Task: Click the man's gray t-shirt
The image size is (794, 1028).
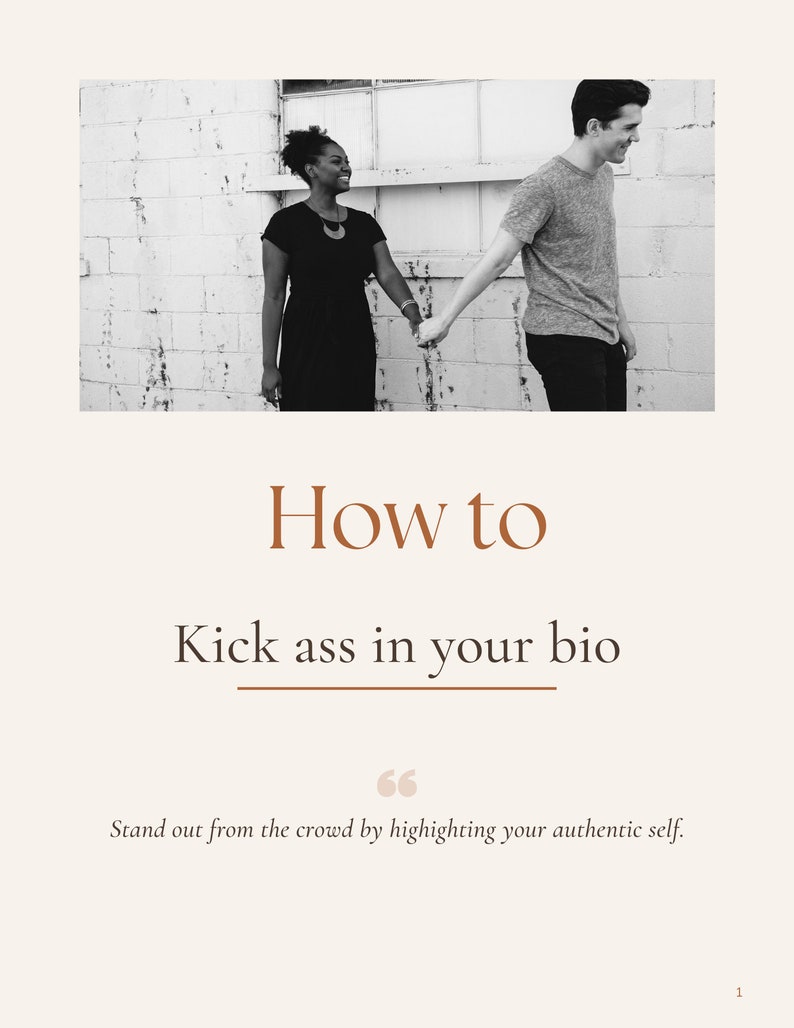Action: click(x=565, y=249)
